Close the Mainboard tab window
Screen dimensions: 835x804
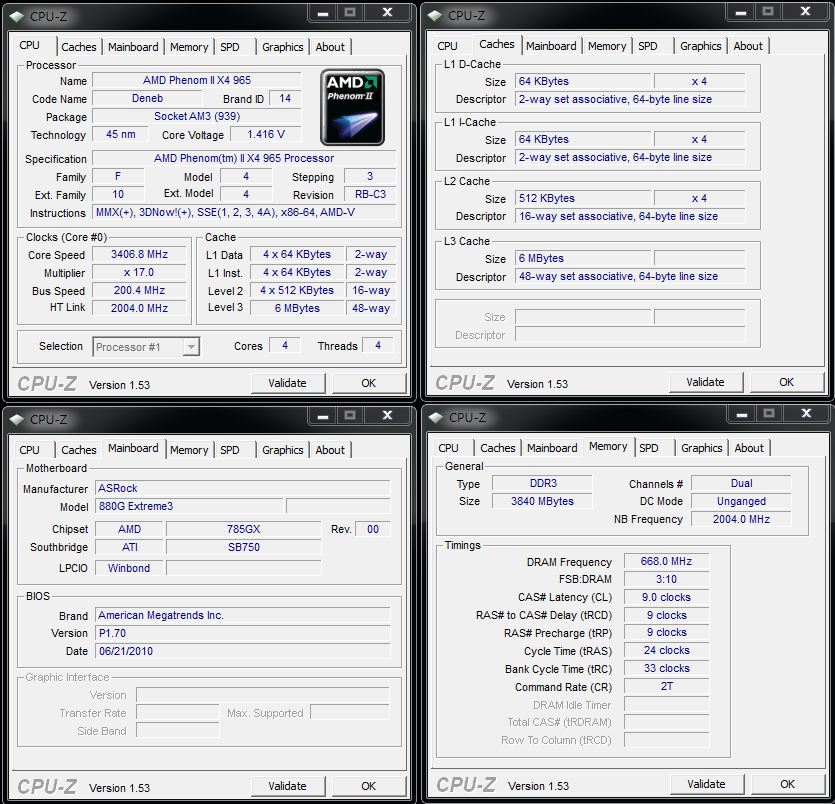[387, 415]
